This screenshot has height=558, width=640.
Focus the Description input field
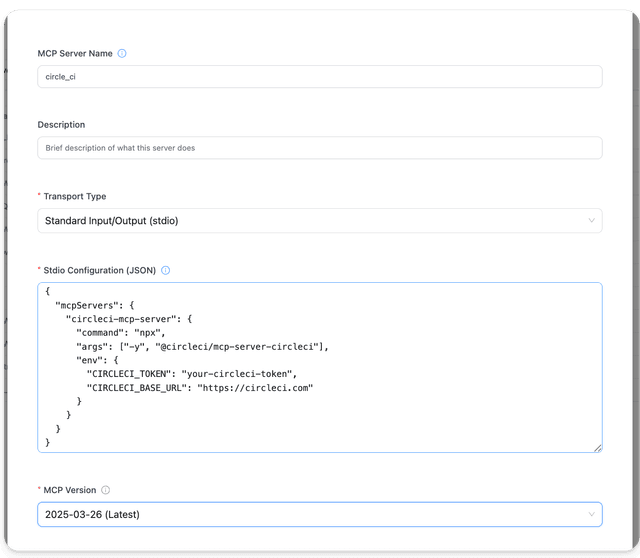tap(320, 148)
